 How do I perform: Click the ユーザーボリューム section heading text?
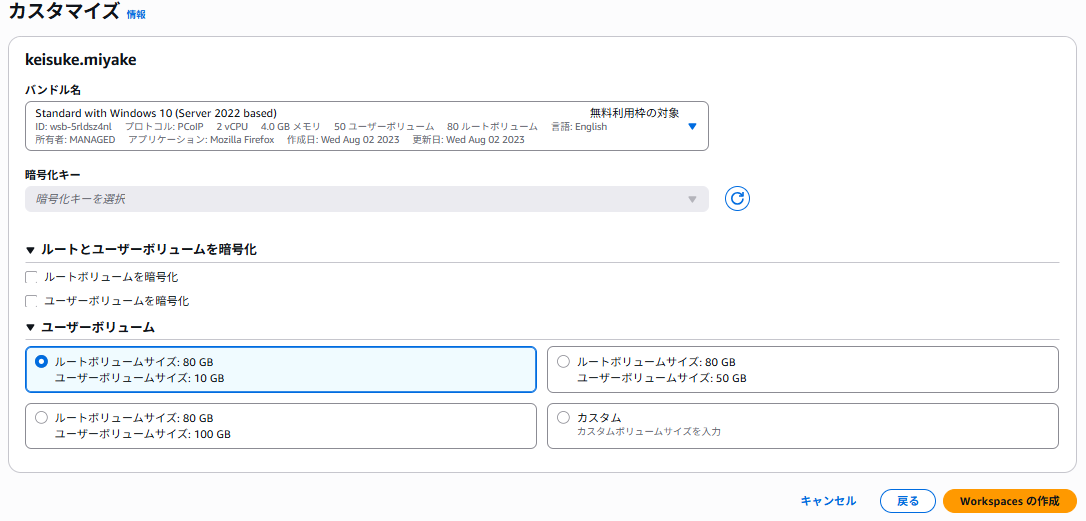pyautogui.click(x=98, y=327)
